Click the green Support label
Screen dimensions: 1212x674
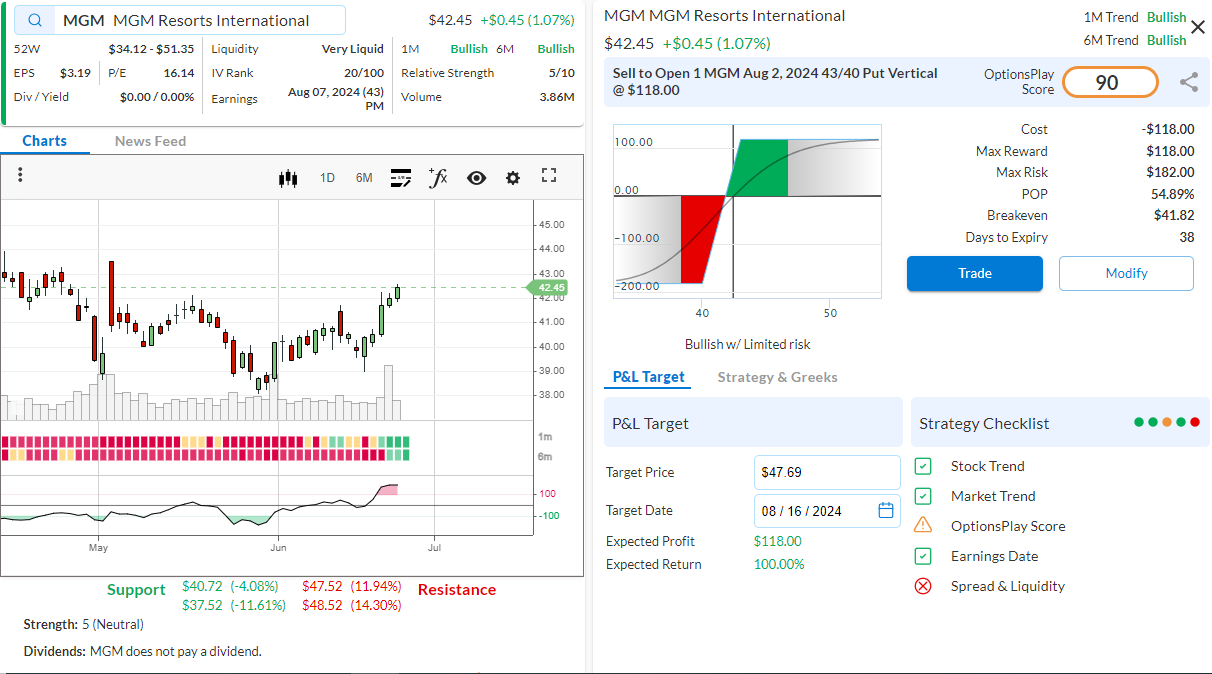pos(136,590)
